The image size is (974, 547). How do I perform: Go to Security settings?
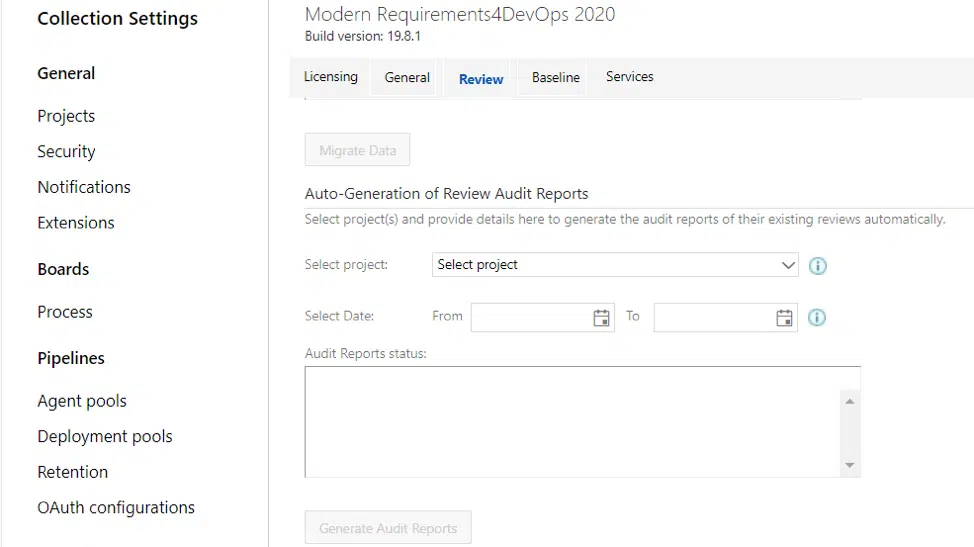pos(66,152)
